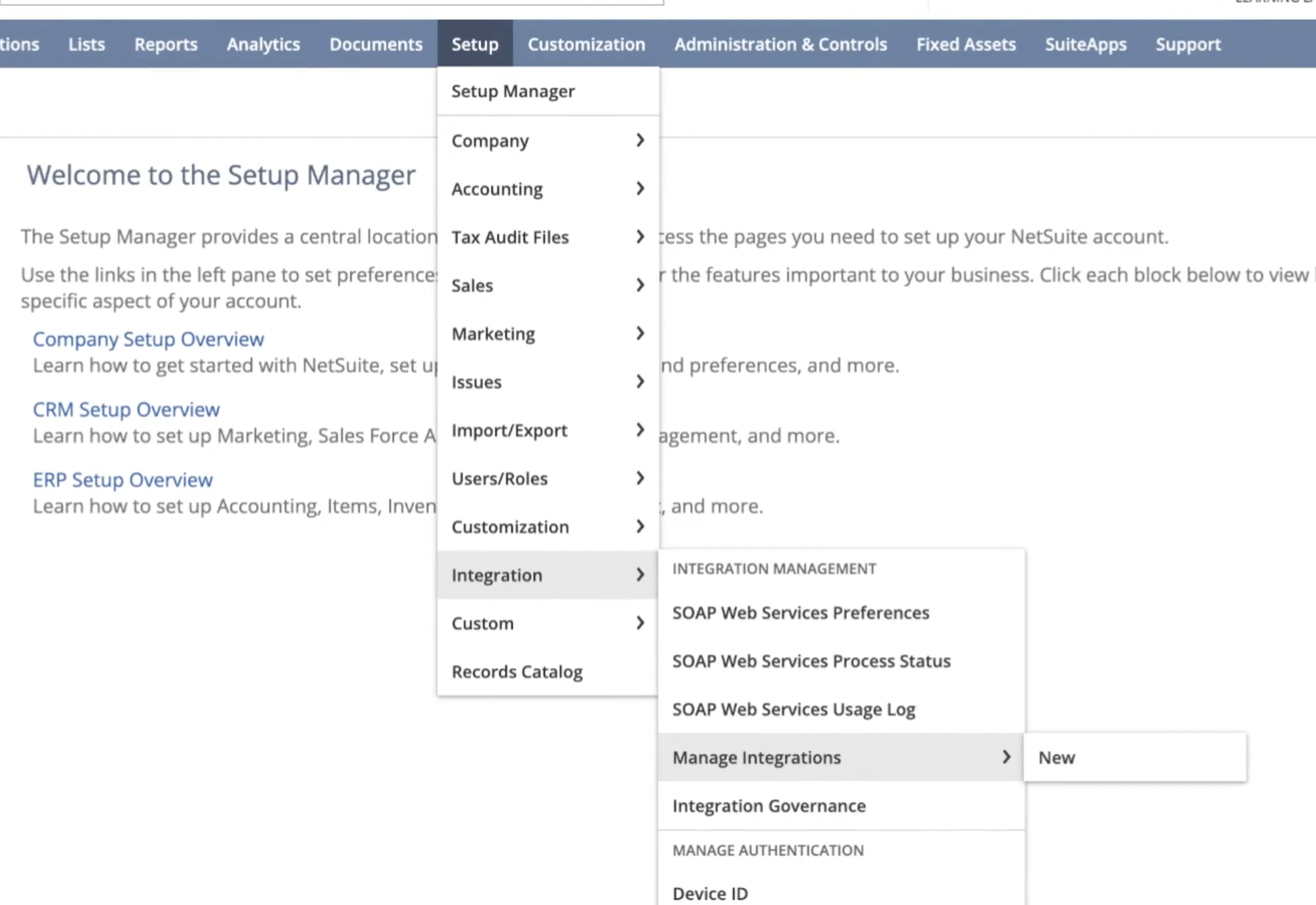Open SOAP Web Services Usage Log
The image size is (1316, 905).
pos(793,710)
